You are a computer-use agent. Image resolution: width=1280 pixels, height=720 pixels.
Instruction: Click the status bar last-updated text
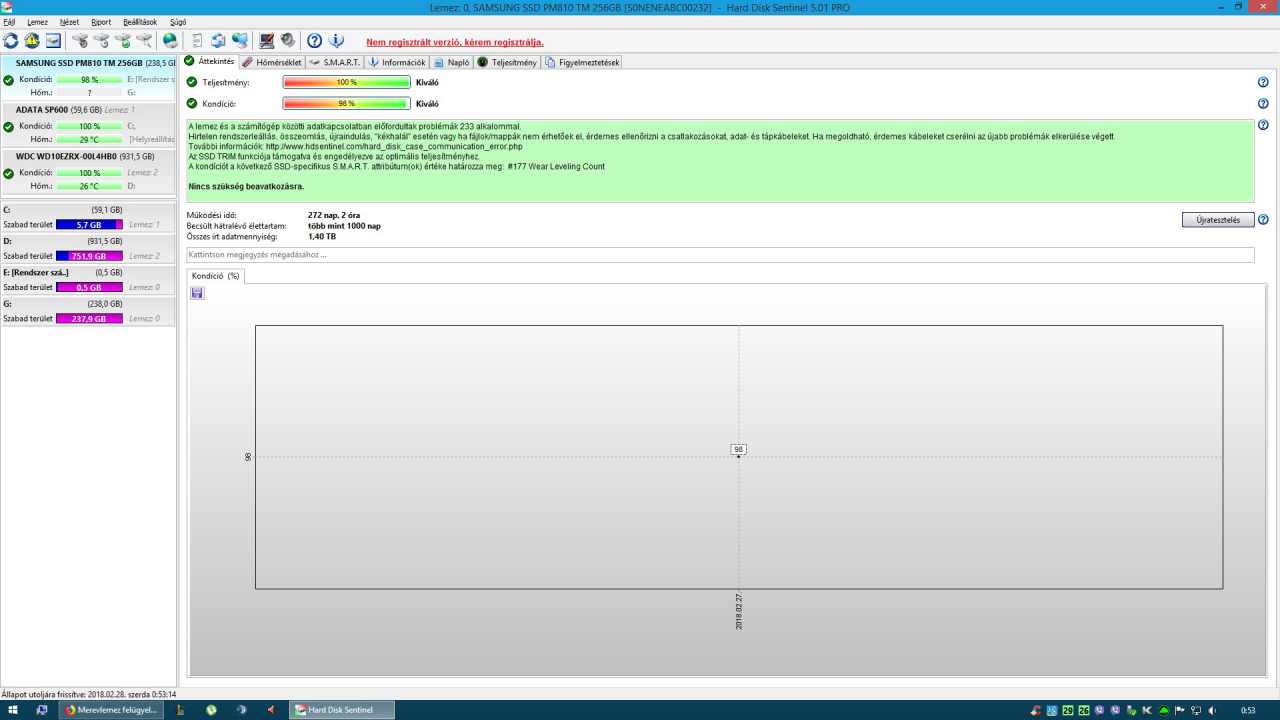pyautogui.click(x=89, y=694)
